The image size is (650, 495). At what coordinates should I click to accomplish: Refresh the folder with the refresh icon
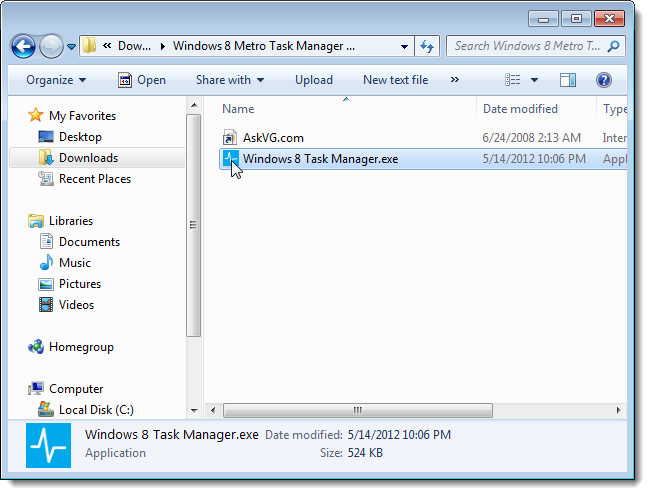[427, 46]
